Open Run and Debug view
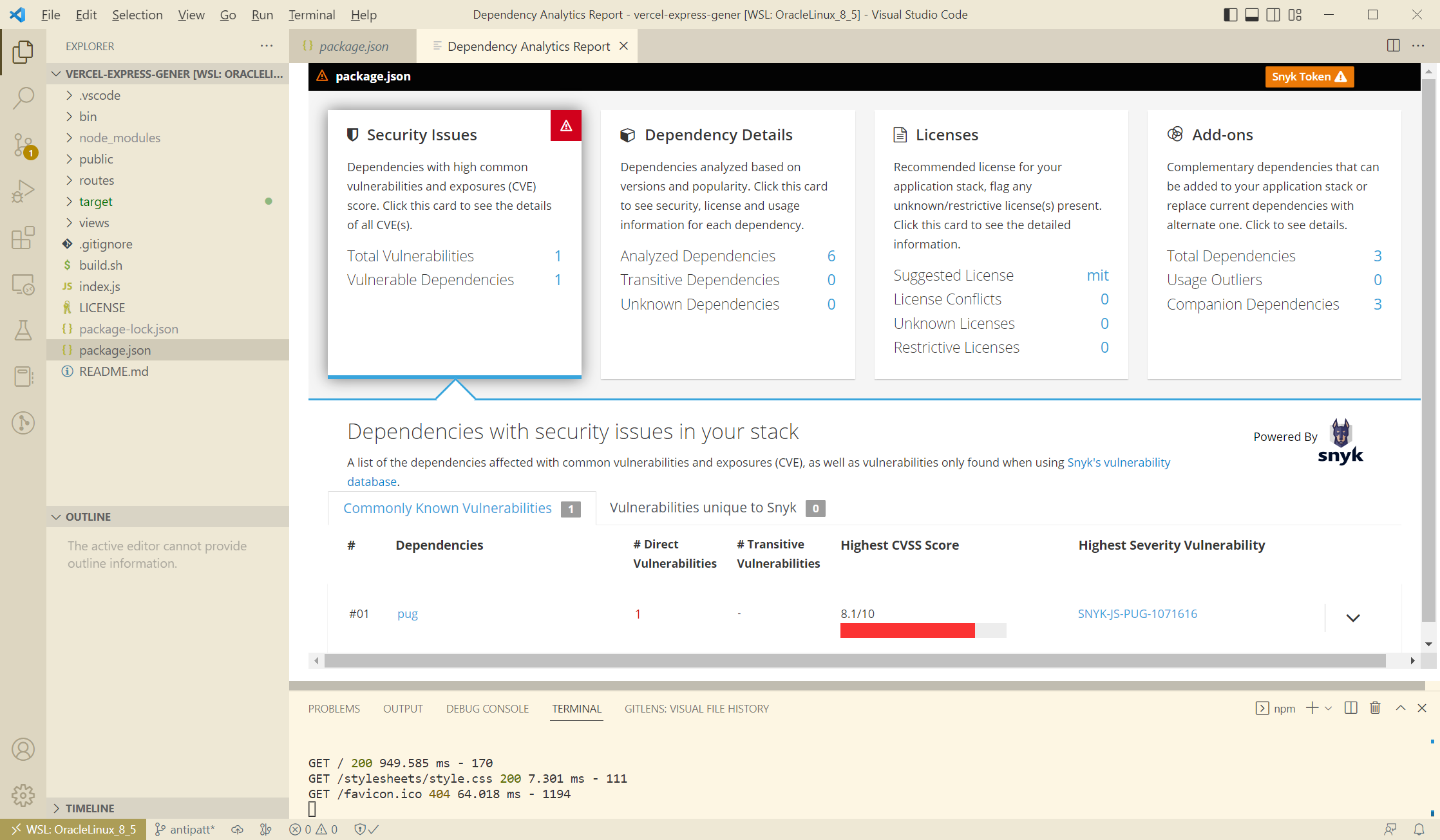 pyautogui.click(x=23, y=191)
